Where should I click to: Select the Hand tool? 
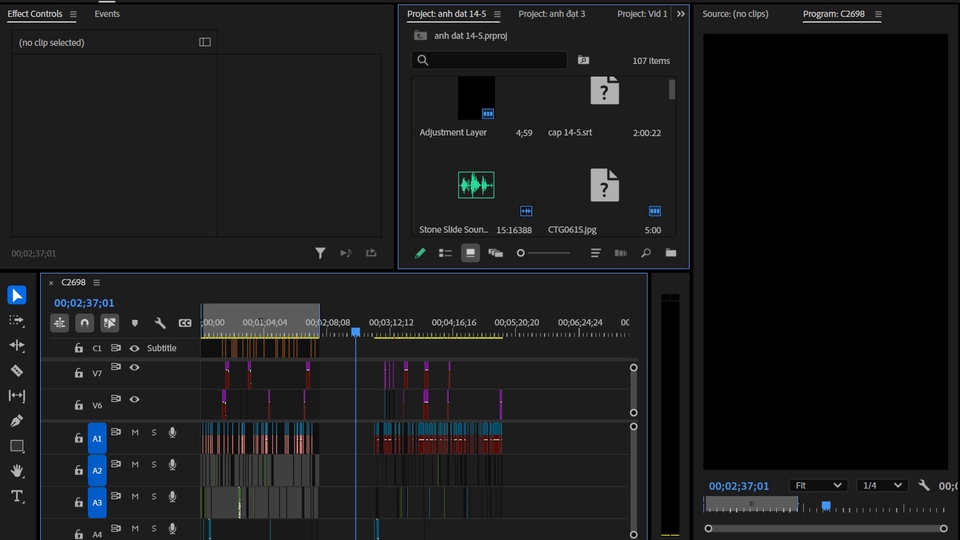(x=17, y=471)
